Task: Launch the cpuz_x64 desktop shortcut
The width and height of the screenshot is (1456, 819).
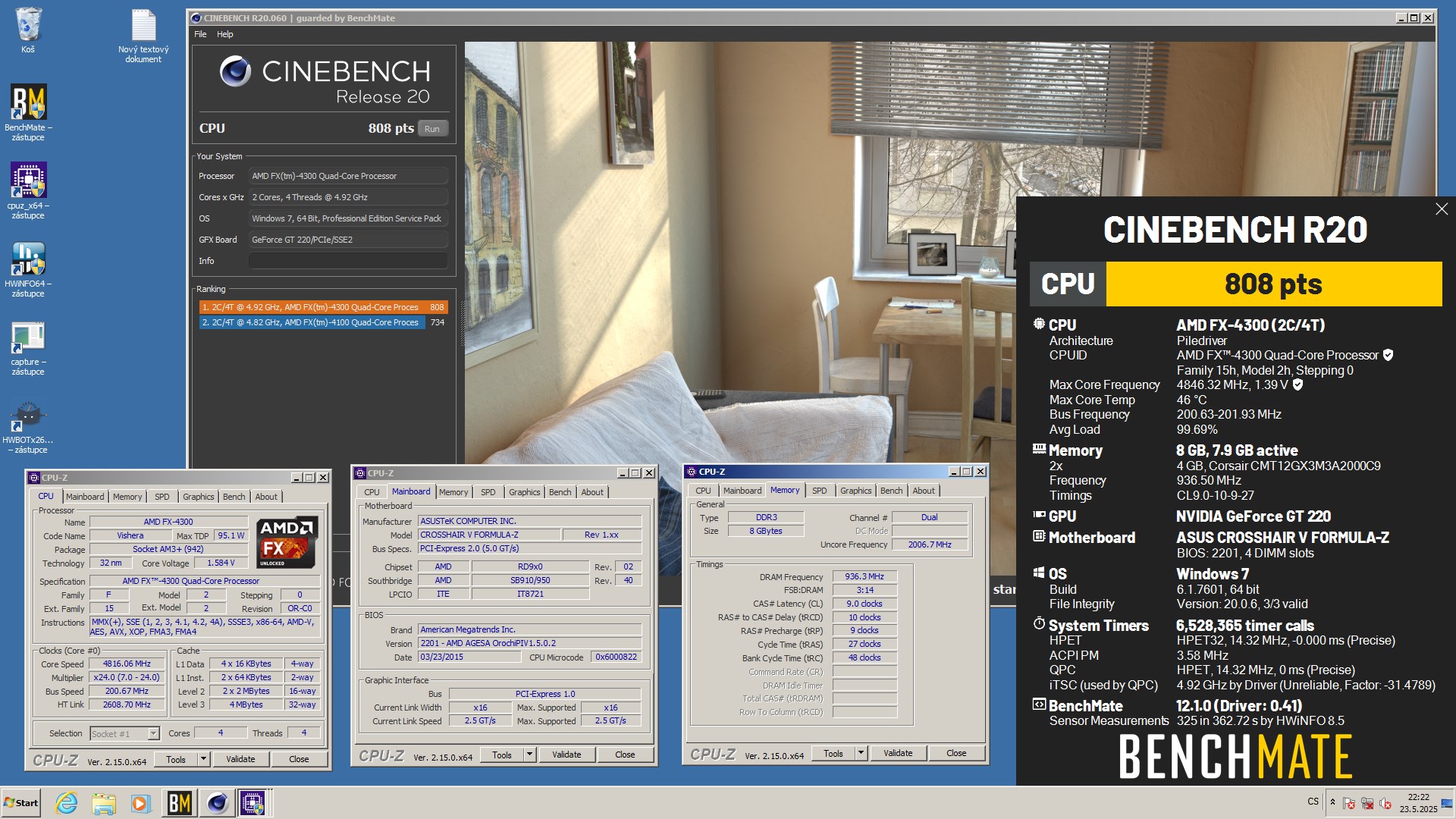Action: [28, 190]
